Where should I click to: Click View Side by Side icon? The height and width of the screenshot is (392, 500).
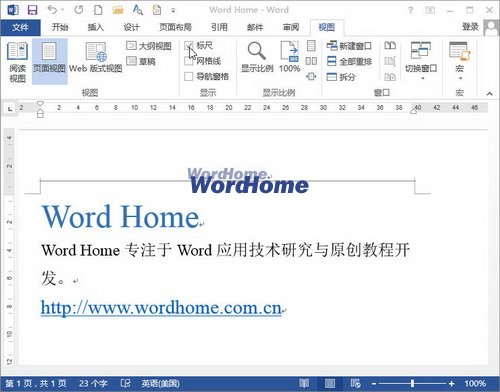click(390, 46)
